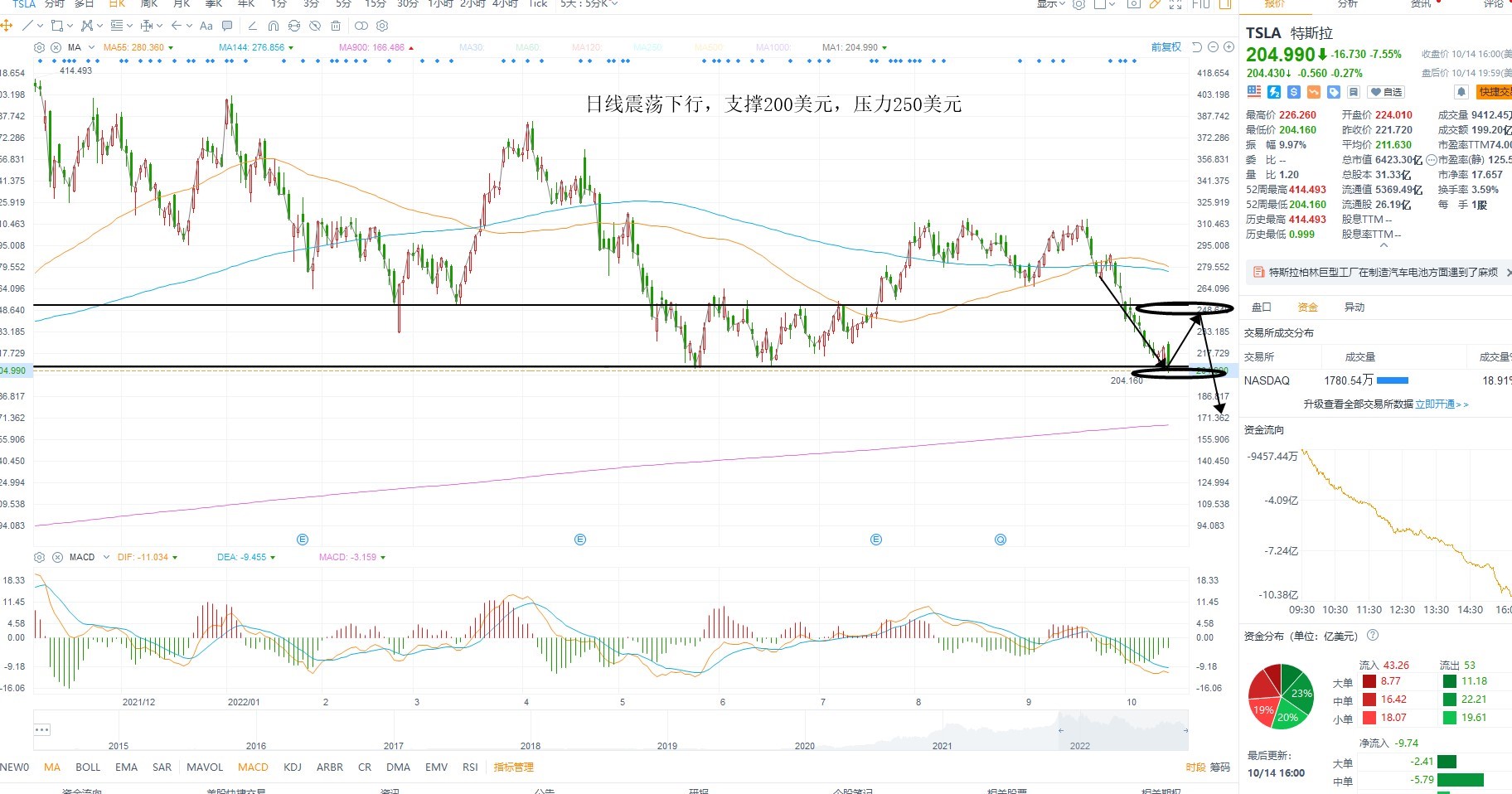The image size is (1512, 794).
Task: Click the orange trend chart icon
Action: tap(1314, 92)
